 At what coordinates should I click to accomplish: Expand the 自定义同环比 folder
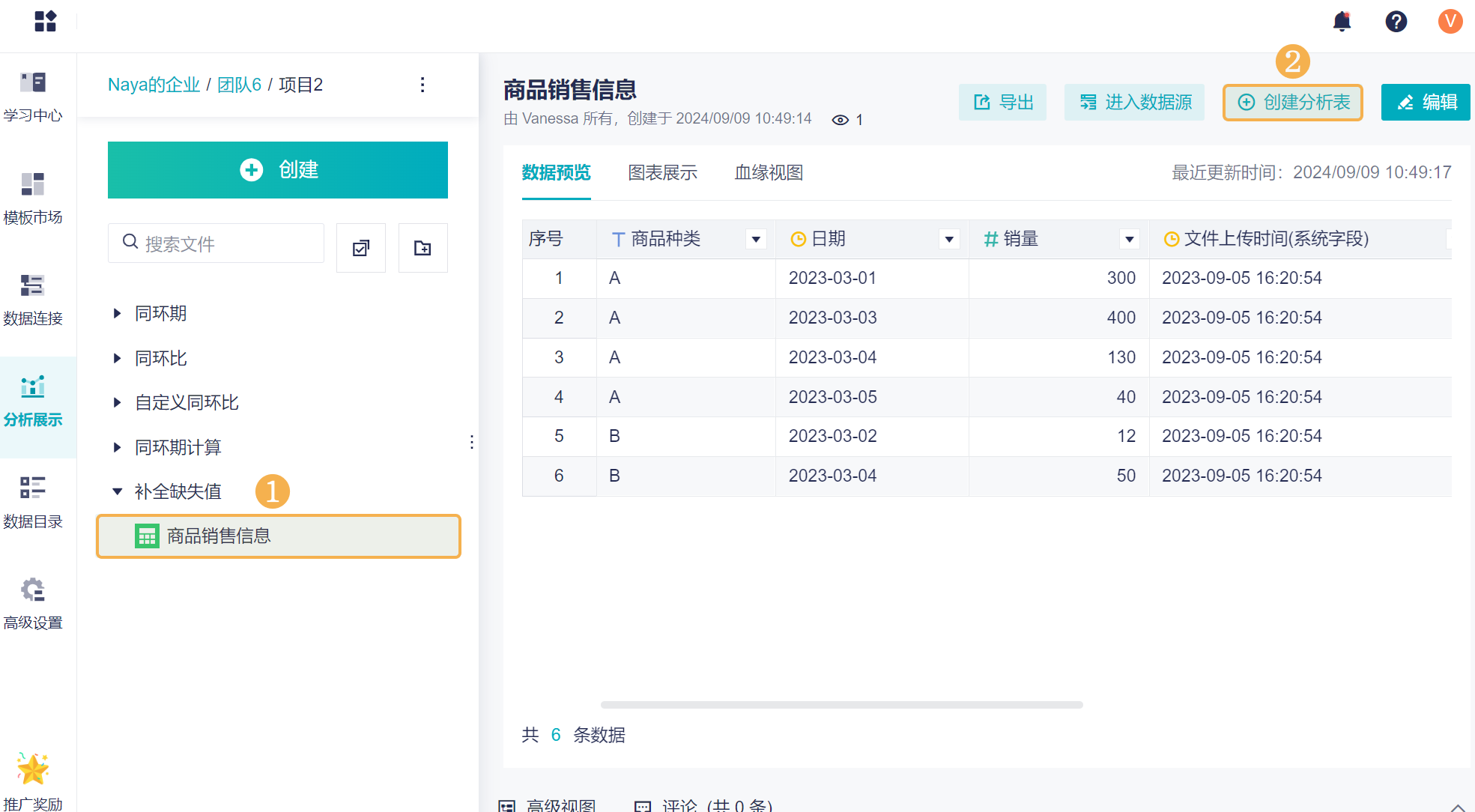tap(117, 402)
